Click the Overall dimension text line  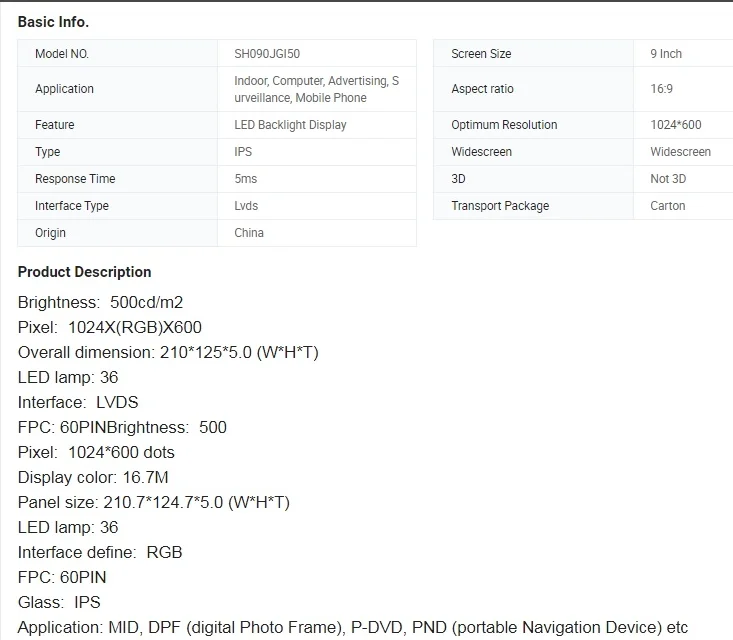(168, 352)
